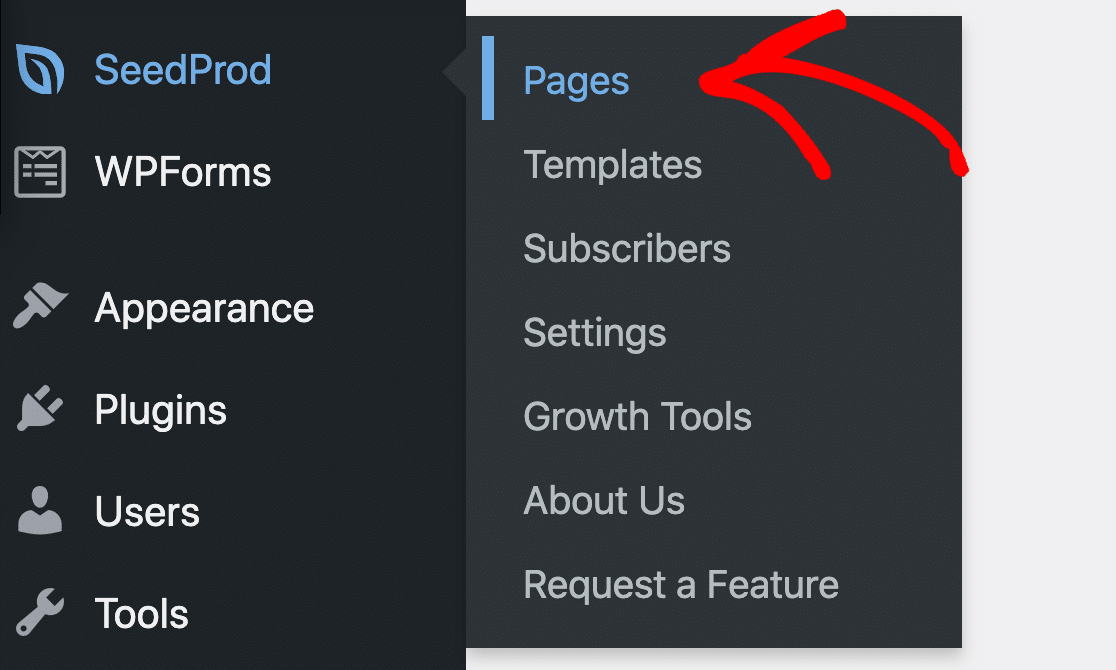
Task: Open the Users menu label
Action: 147,512
